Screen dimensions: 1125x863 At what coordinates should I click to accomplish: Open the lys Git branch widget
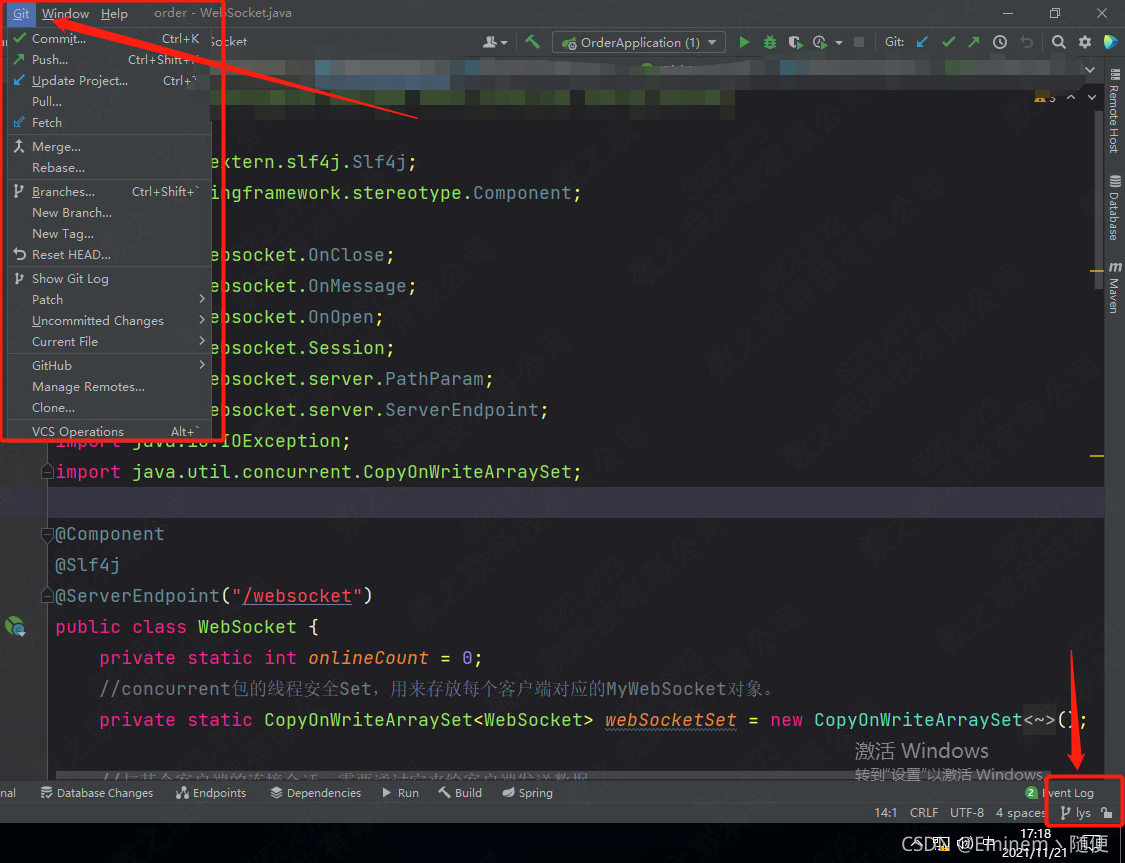pos(1075,813)
